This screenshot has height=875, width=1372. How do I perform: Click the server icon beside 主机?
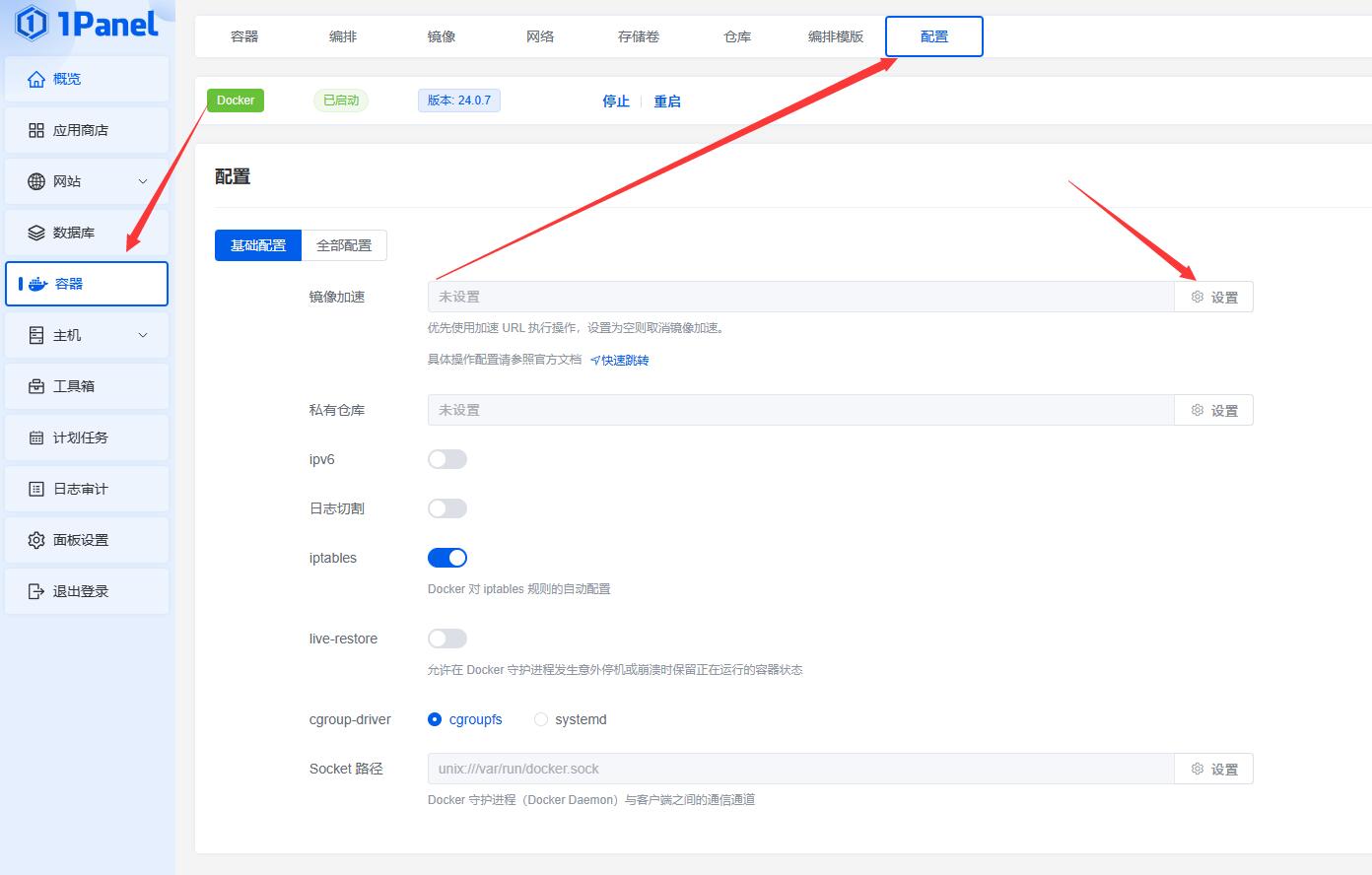coord(36,335)
